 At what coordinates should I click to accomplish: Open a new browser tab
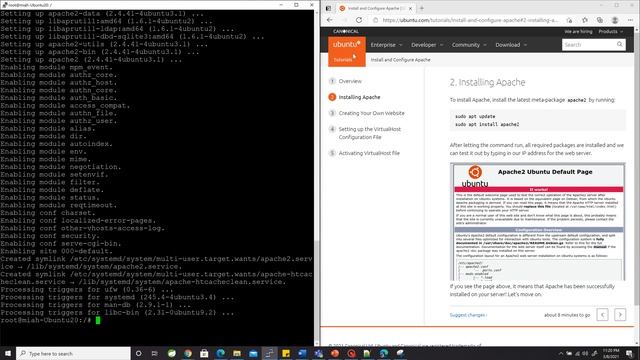(422, 8)
